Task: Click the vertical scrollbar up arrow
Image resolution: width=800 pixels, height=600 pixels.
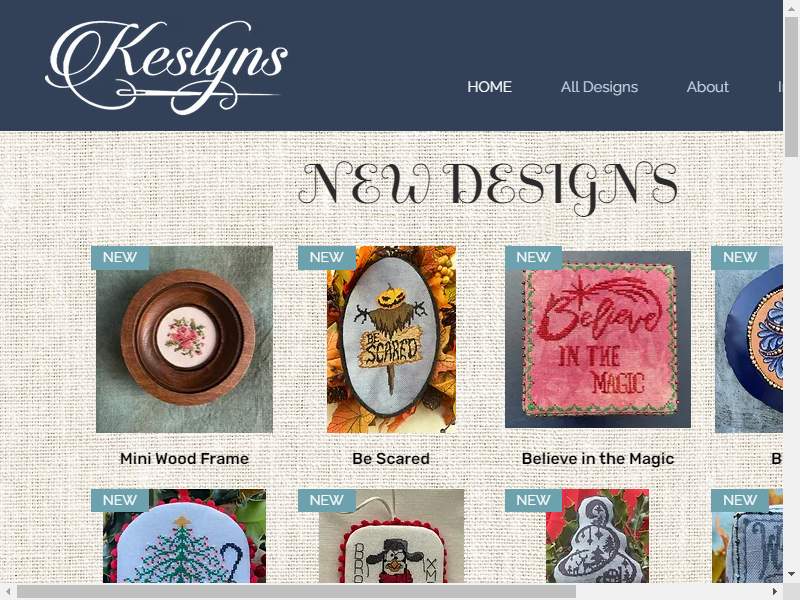Action: tap(791, 8)
